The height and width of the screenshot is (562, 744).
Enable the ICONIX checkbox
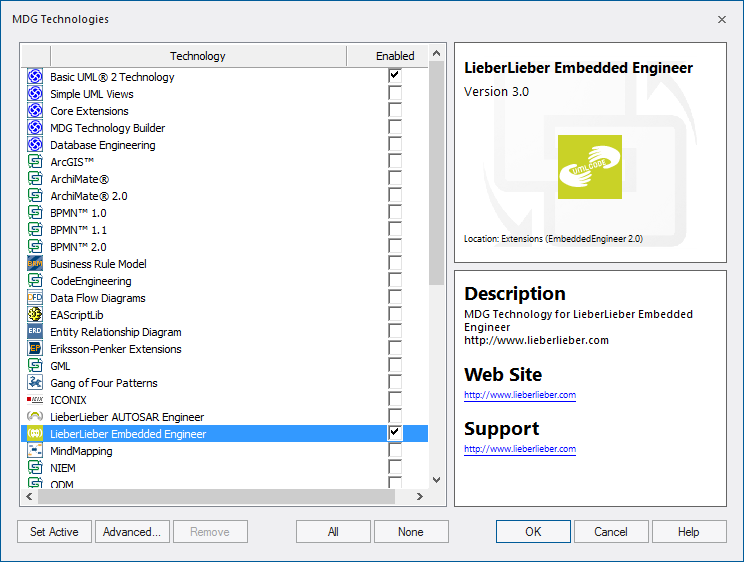click(395, 400)
